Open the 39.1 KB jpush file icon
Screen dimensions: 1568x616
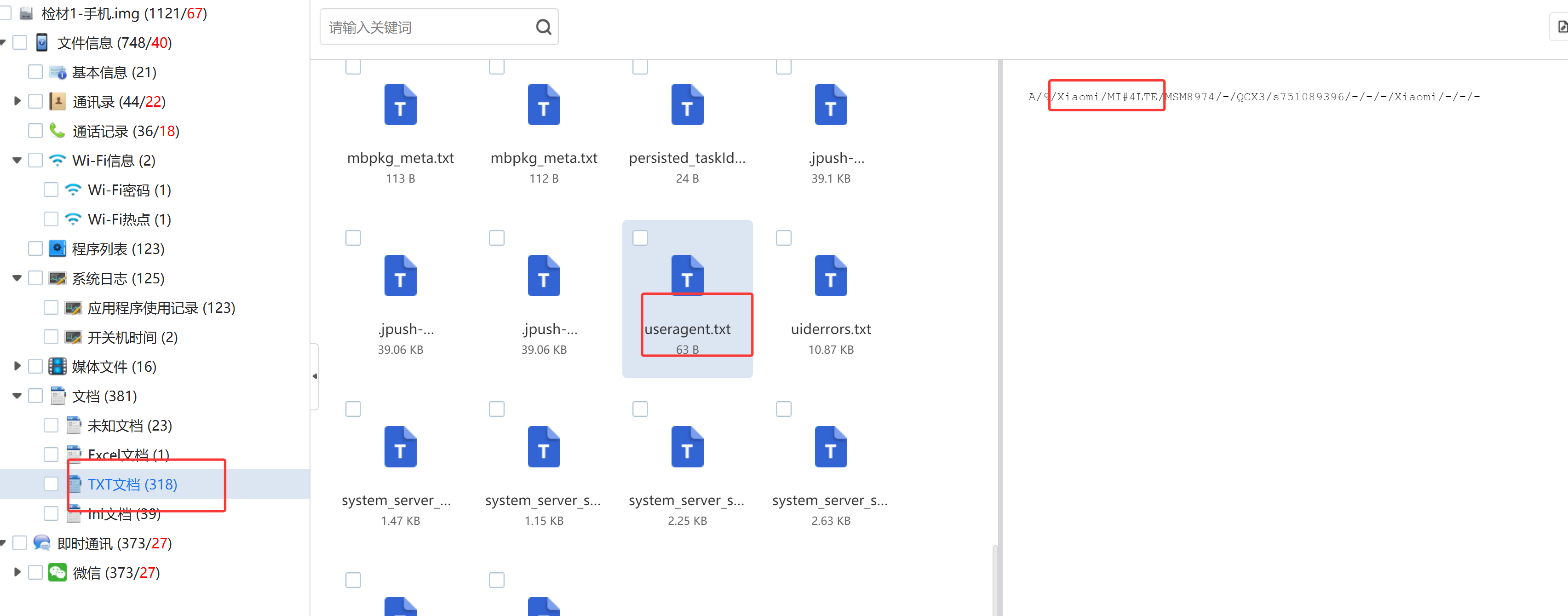click(x=830, y=104)
